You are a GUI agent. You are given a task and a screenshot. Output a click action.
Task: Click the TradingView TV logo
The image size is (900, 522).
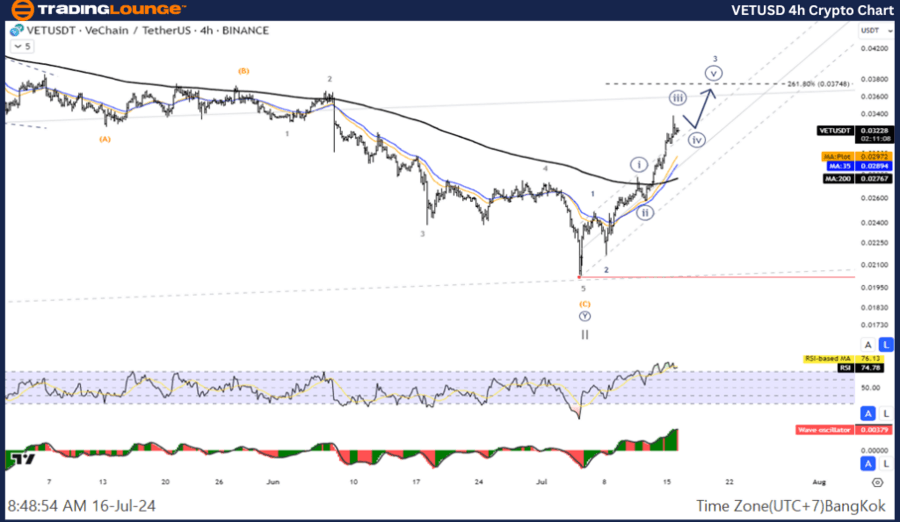click(x=24, y=459)
